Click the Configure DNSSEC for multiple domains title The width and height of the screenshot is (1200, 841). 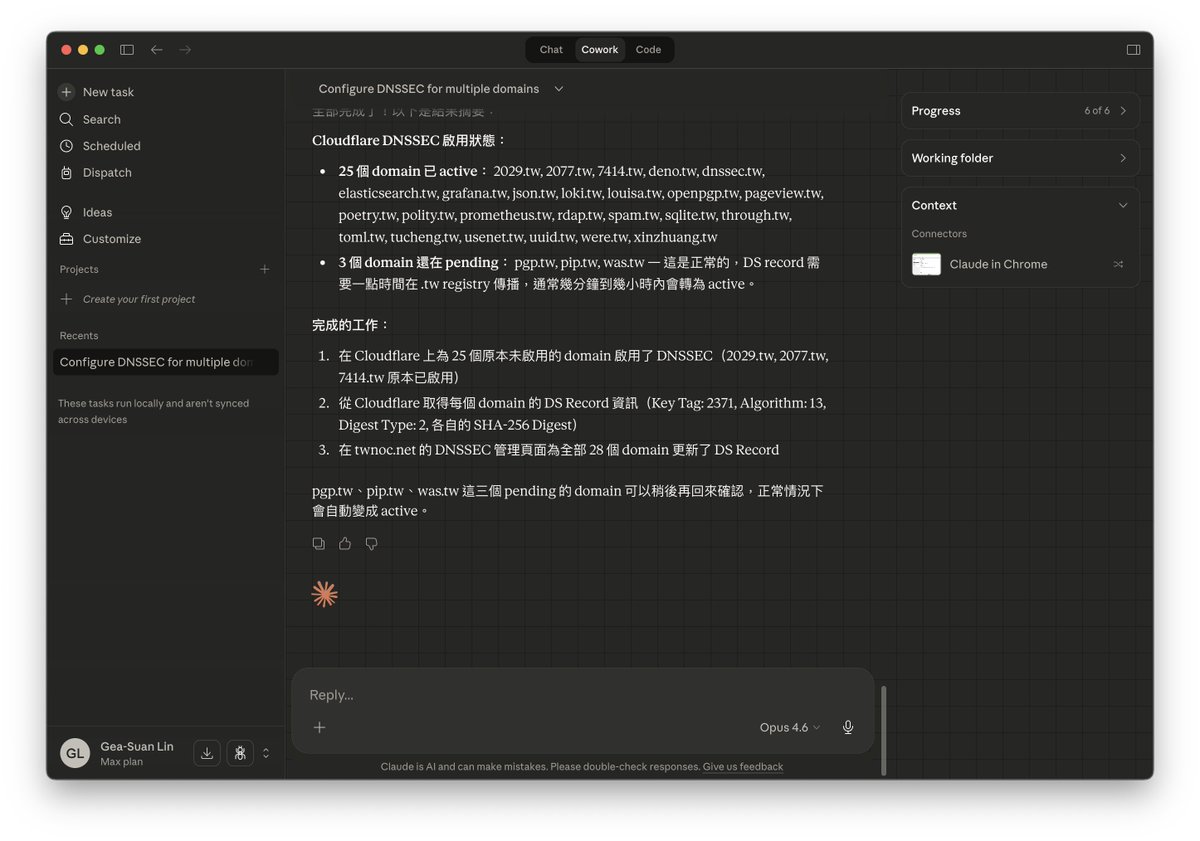tap(429, 89)
